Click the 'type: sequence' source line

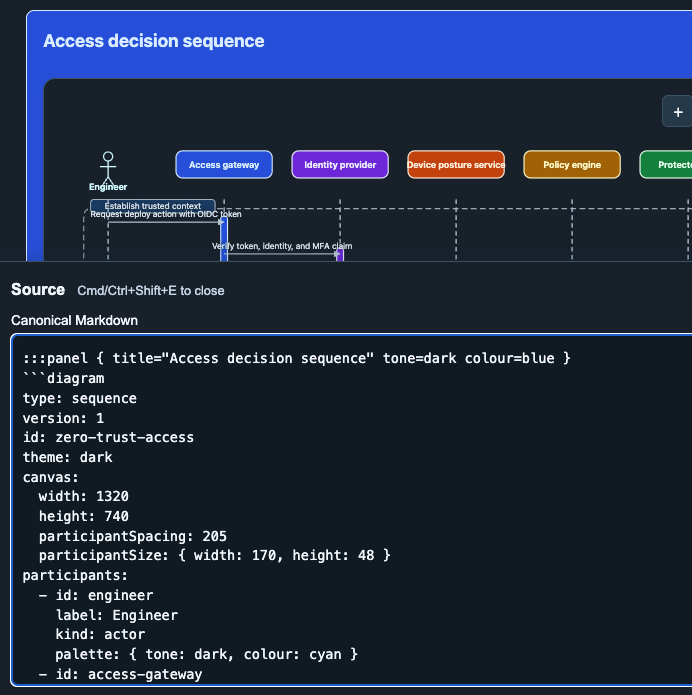(x=80, y=398)
